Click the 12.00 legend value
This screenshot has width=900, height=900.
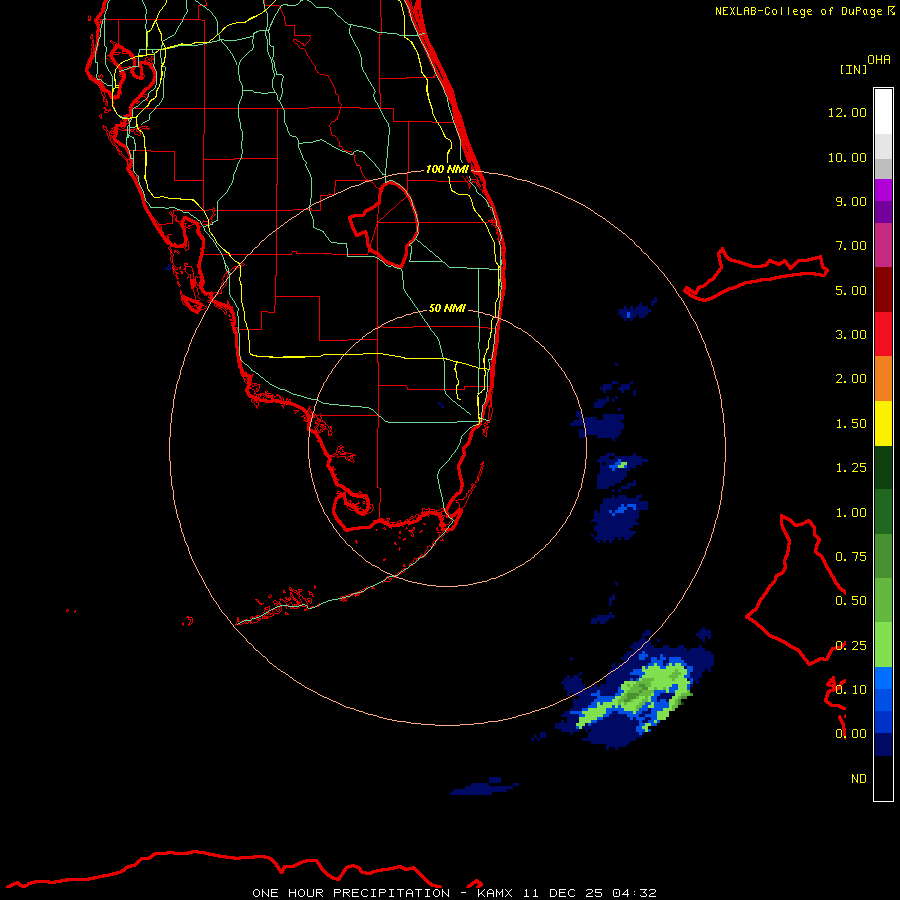[x=847, y=112]
